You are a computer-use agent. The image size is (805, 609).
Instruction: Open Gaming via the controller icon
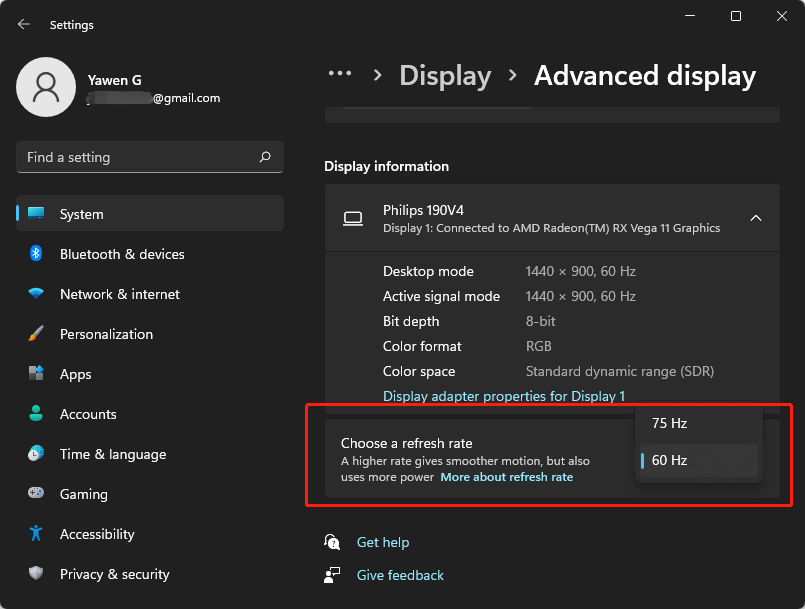[x=37, y=494]
